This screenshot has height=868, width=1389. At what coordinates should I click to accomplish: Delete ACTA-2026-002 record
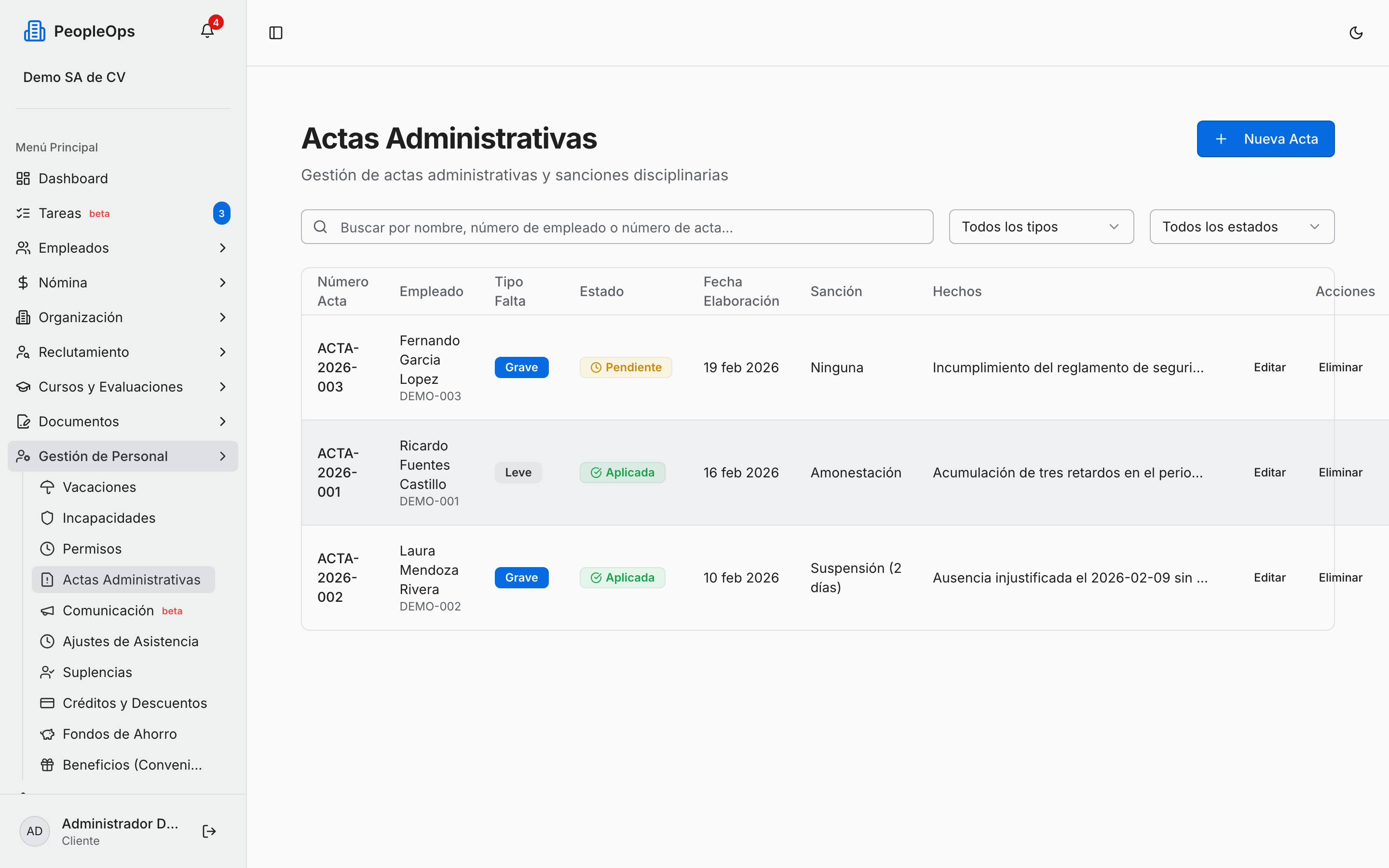pos(1340,578)
